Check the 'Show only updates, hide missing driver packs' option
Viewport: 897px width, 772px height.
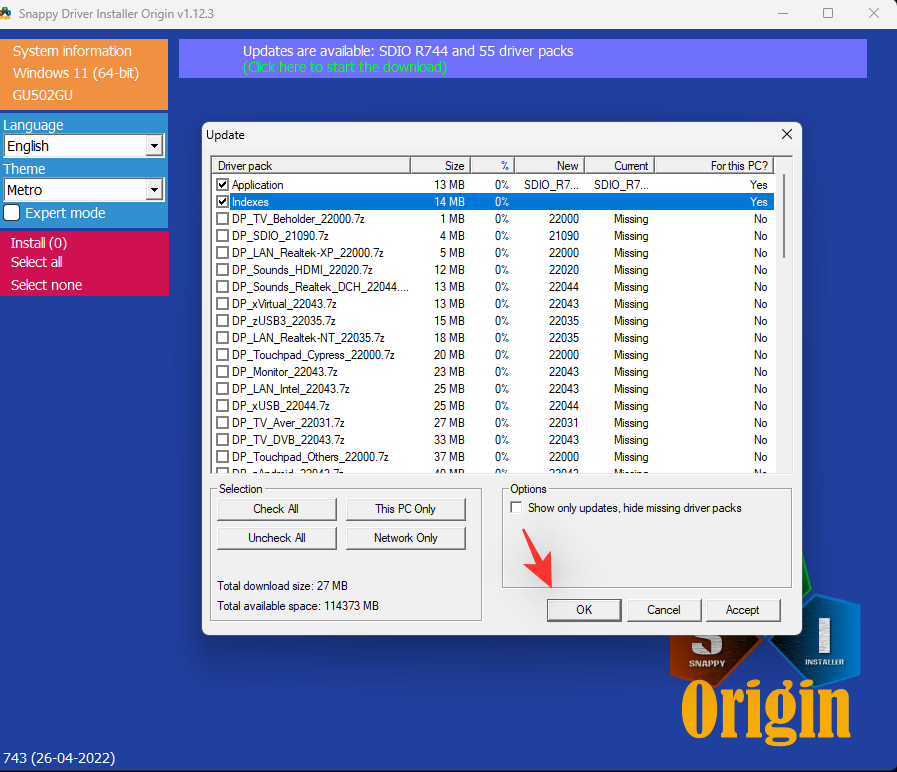517,507
